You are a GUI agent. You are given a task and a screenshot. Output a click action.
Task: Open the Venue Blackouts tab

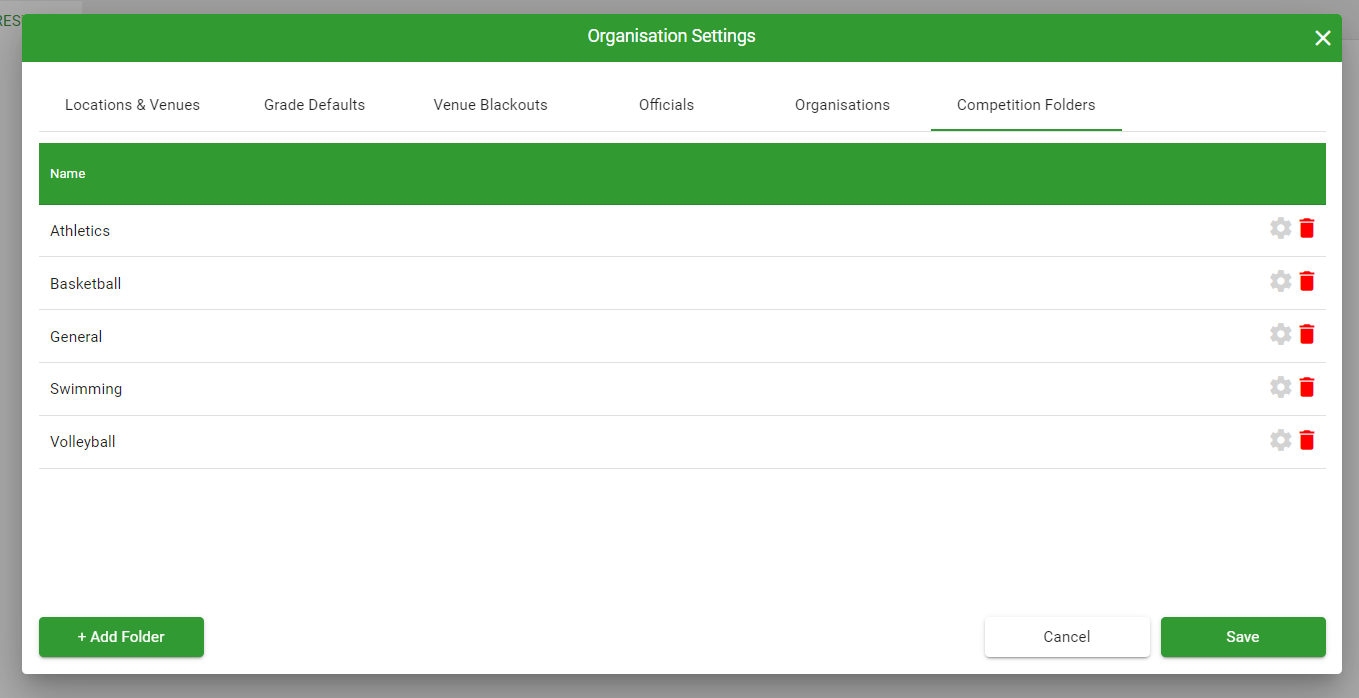pos(490,105)
